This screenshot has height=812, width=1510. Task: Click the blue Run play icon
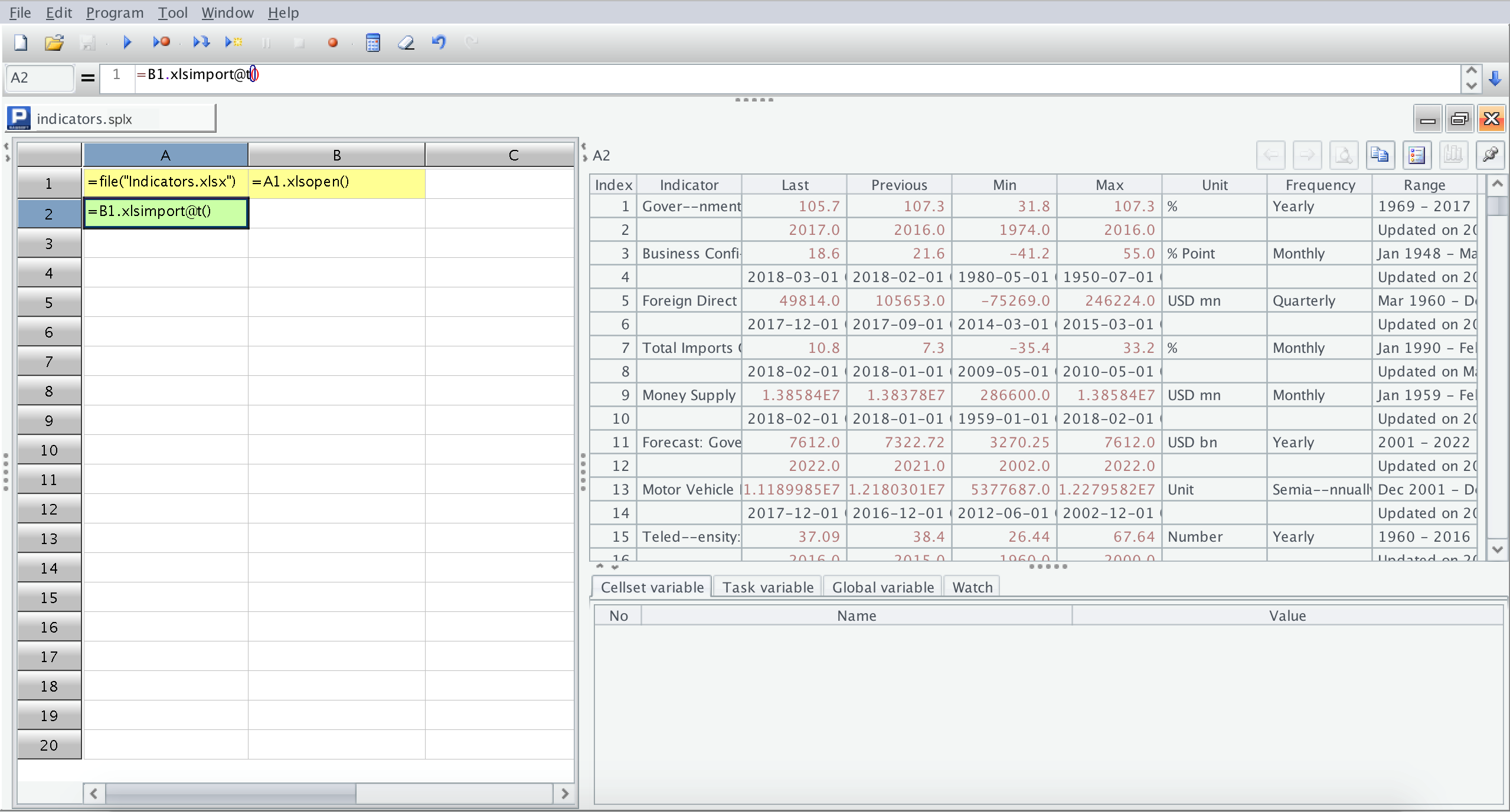point(127,42)
